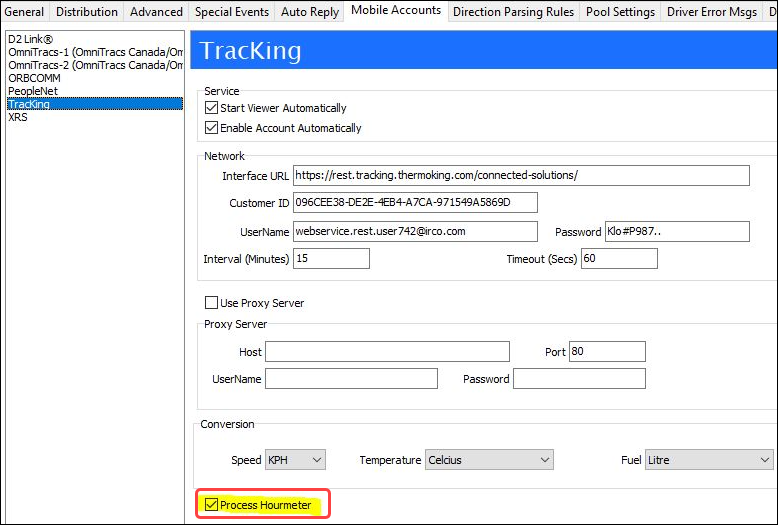
Task: Open the Pool Settings tab
Action: (x=620, y=12)
